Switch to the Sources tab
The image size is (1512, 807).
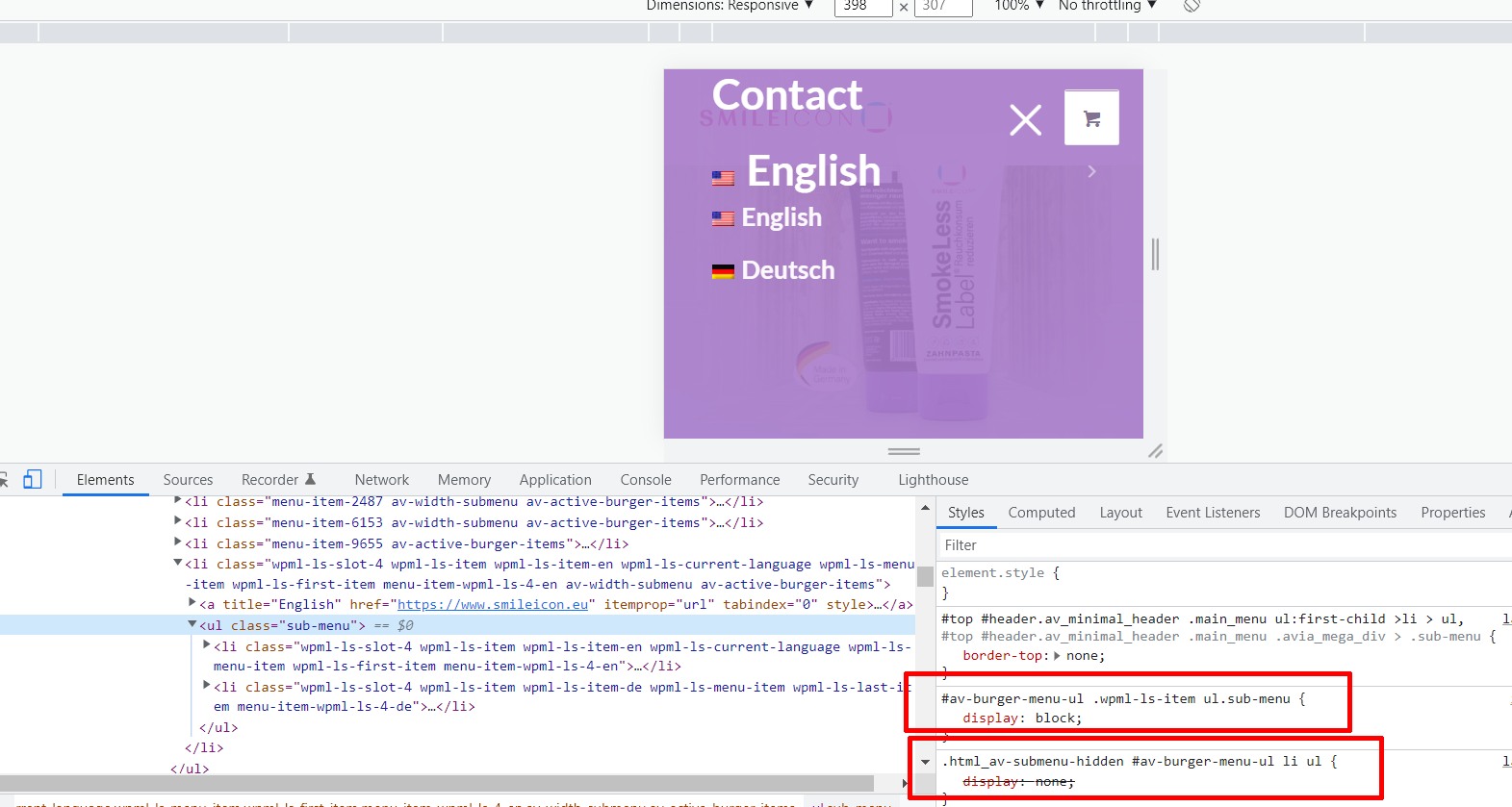[x=188, y=480]
